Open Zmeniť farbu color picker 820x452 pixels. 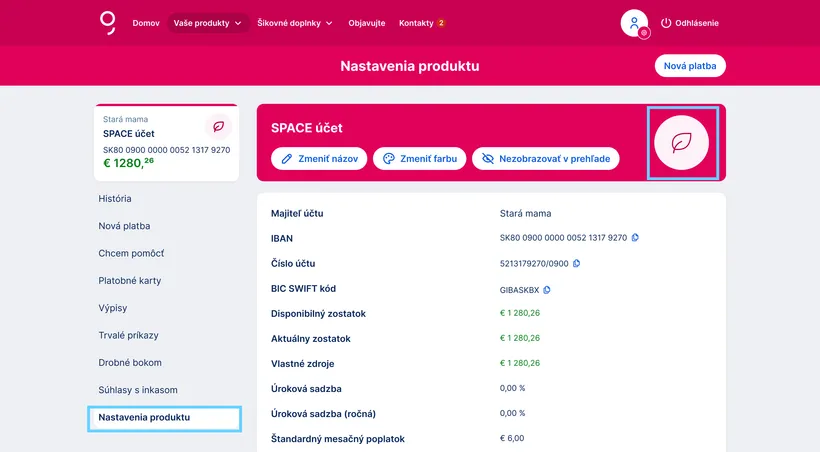[419, 159]
